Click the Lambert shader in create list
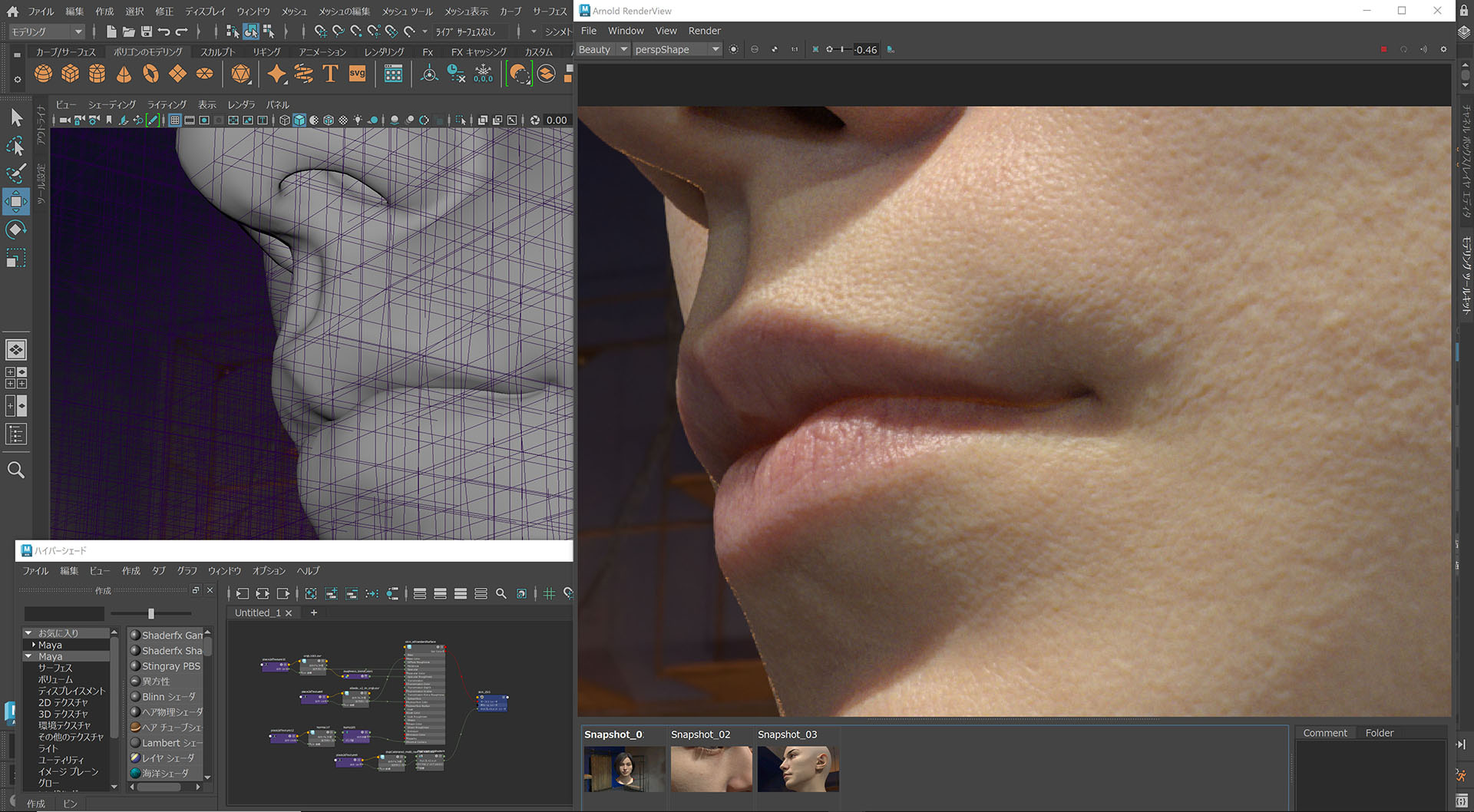 (165, 743)
